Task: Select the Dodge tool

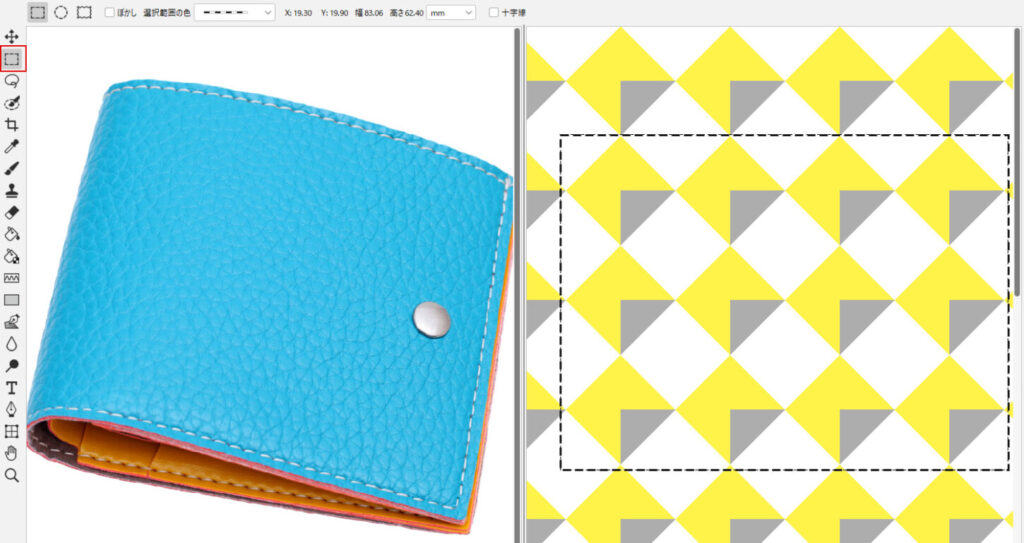Action: tap(12, 366)
